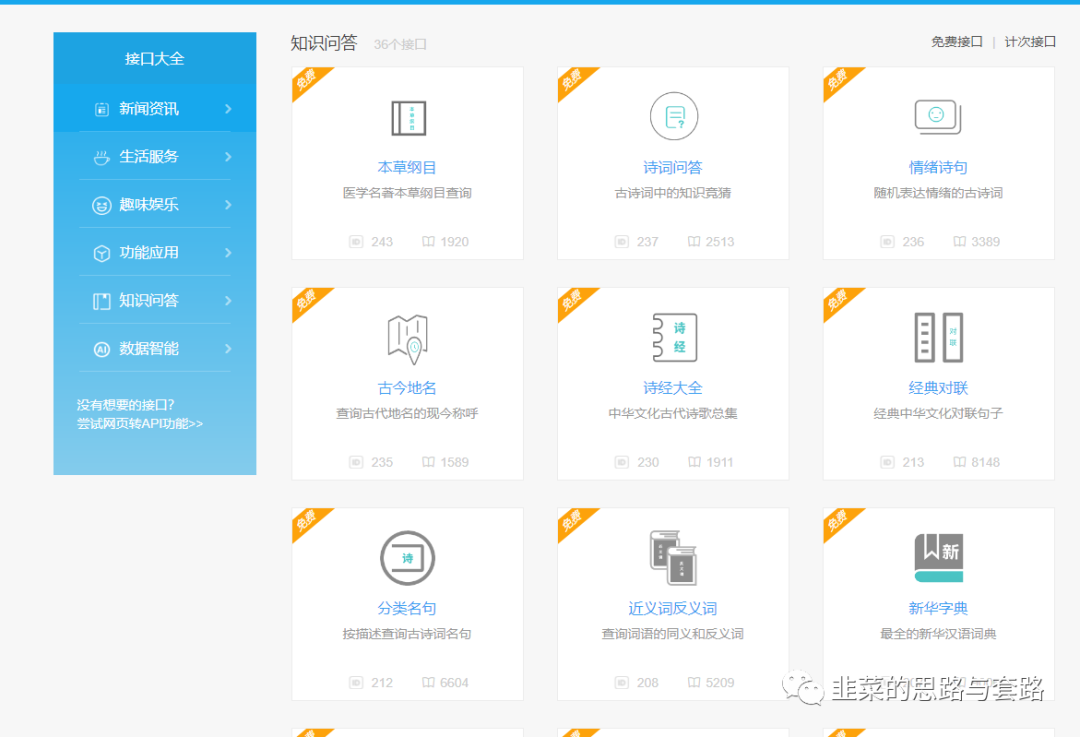Open the 分类名句 title link

pyautogui.click(x=407, y=608)
